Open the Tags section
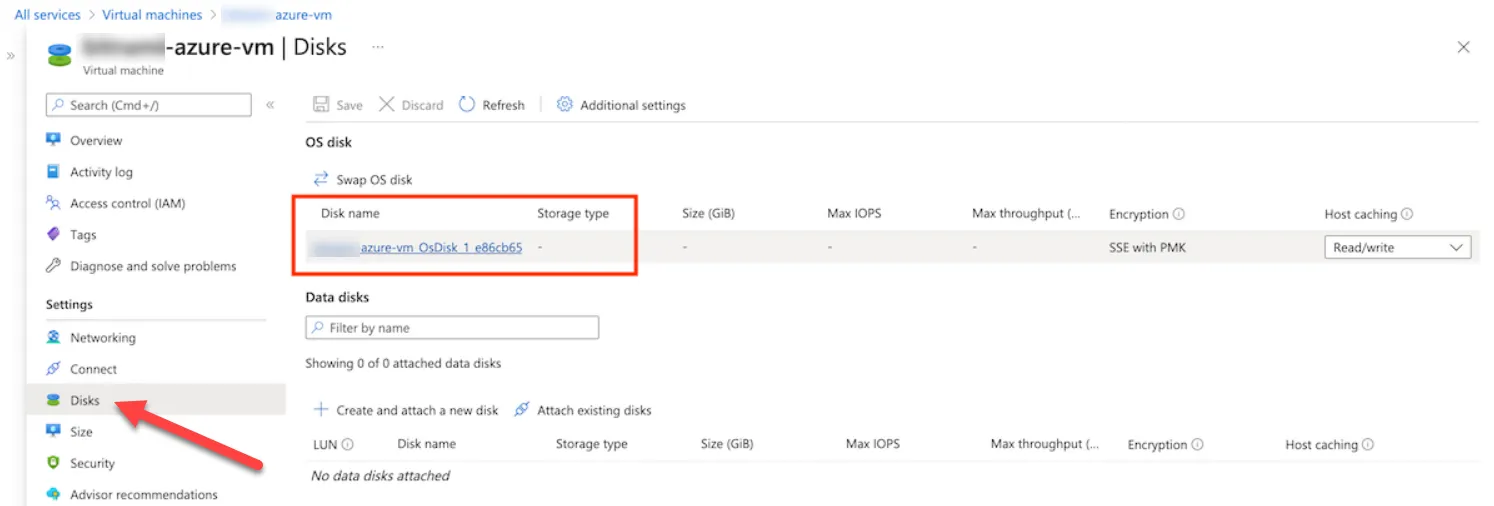The image size is (1494, 506). coord(83,235)
